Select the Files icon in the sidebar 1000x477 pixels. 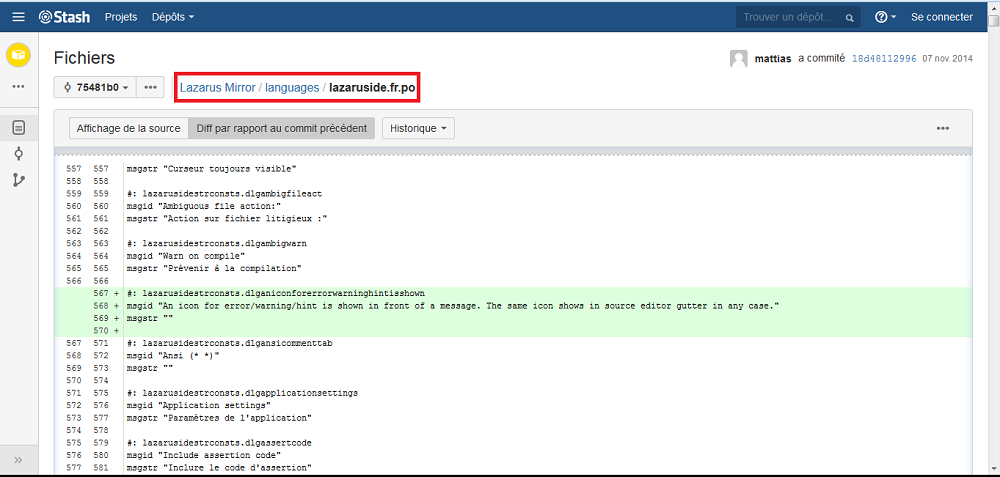[18, 127]
